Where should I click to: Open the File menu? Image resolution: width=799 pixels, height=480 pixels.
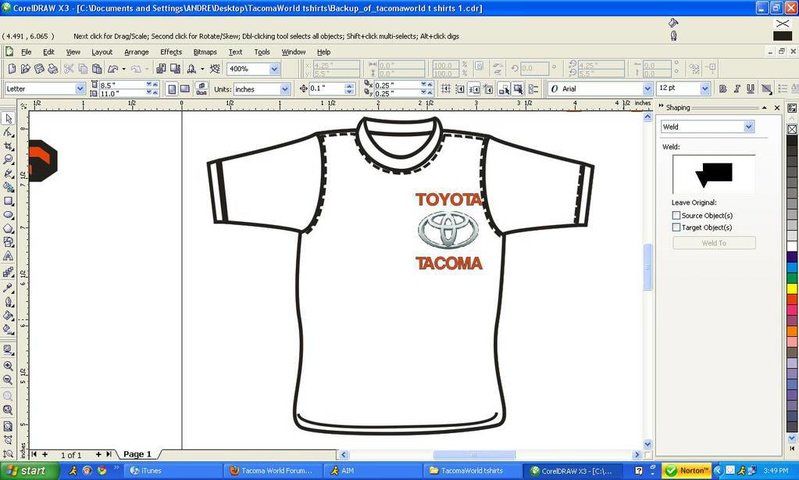[x=26, y=52]
